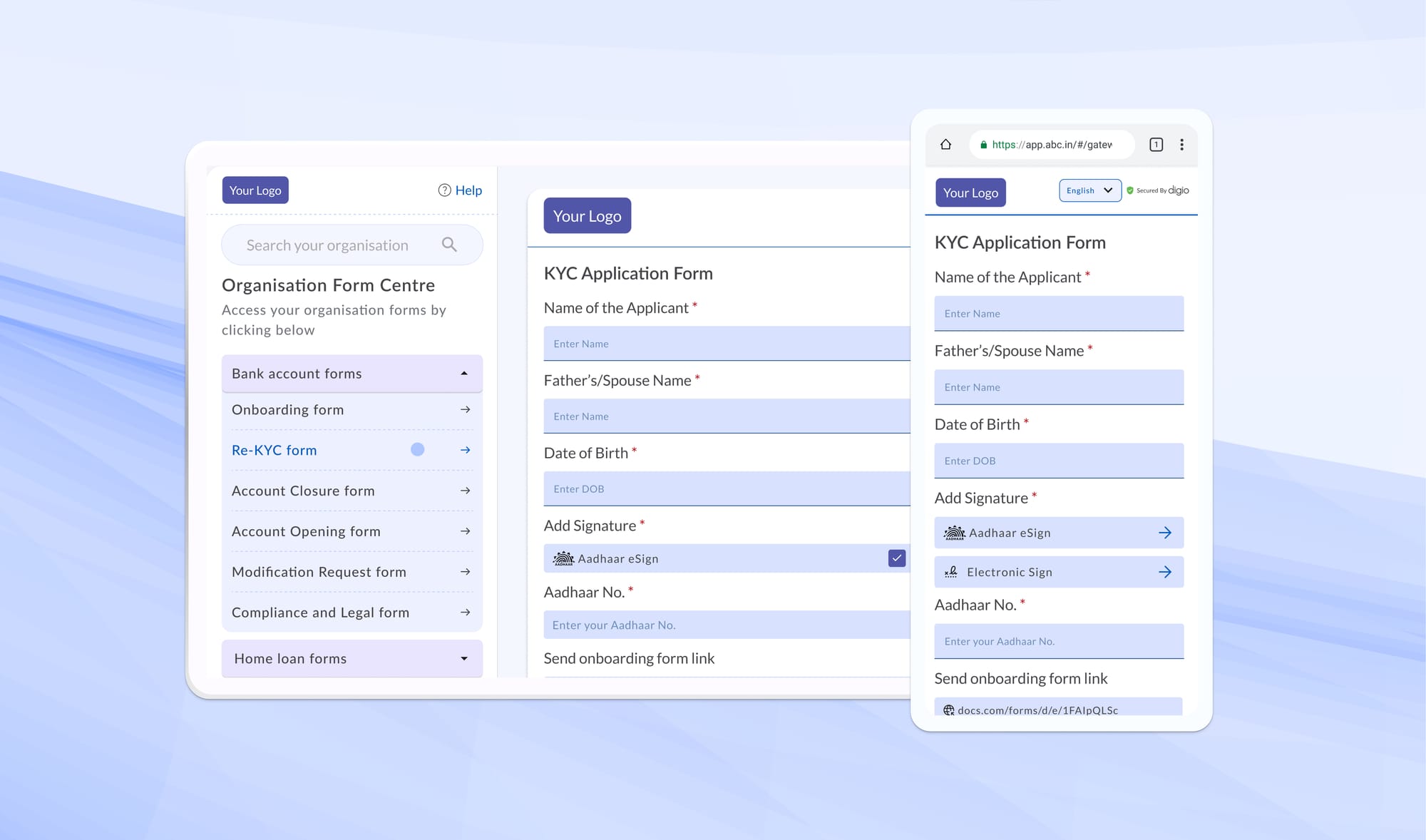Click arrow icon on mobile Aadhaar eSign

point(1164,533)
